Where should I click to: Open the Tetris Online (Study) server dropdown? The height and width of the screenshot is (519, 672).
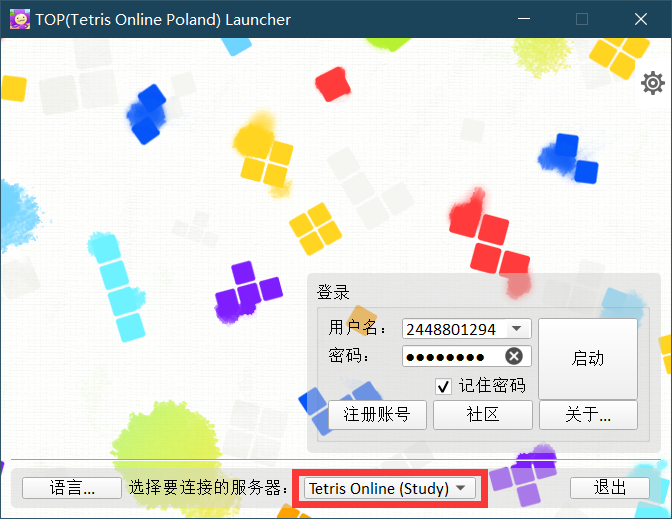coord(390,488)
